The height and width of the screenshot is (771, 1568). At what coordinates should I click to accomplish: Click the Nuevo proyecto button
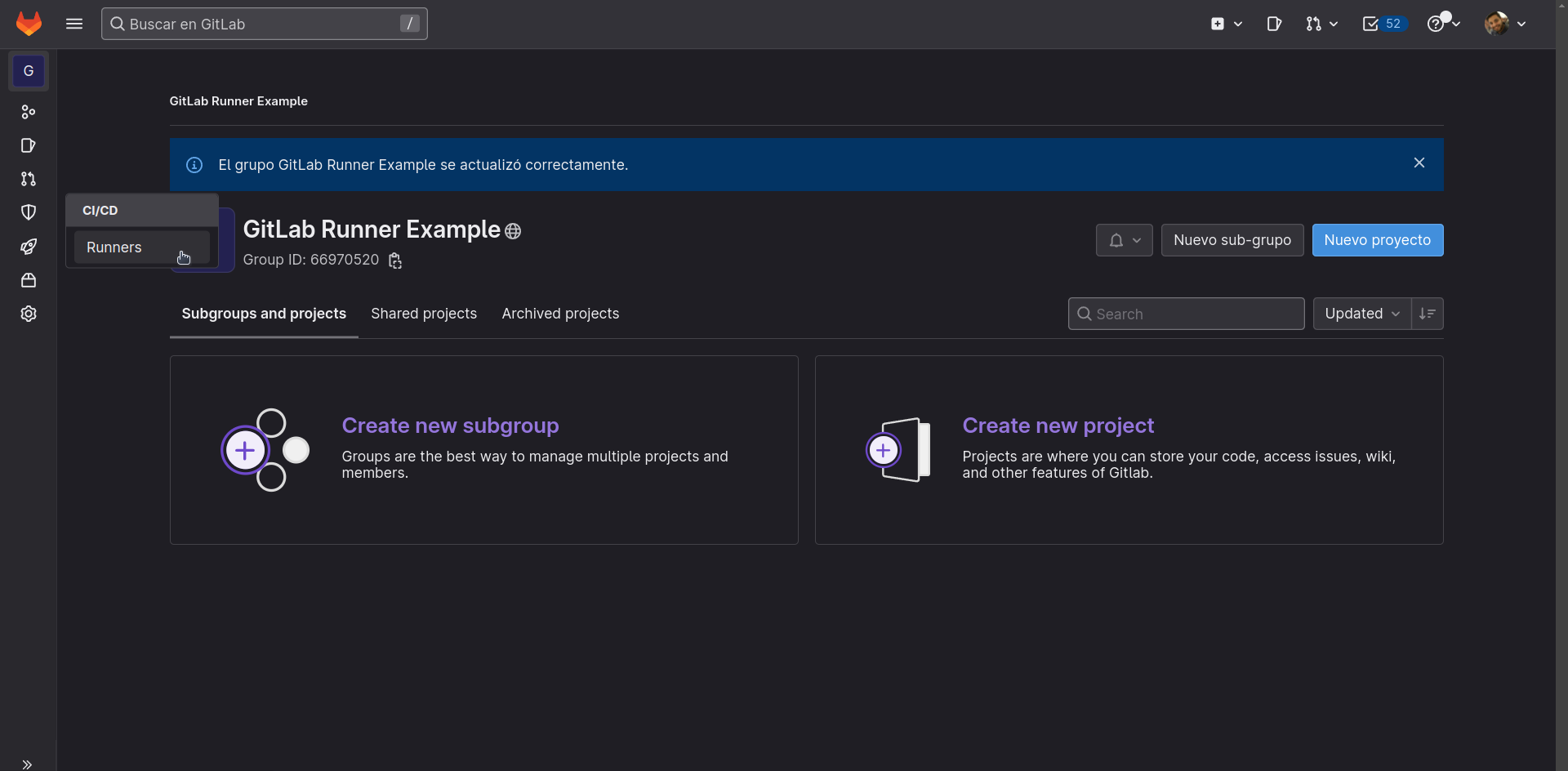pos(1378,240)
